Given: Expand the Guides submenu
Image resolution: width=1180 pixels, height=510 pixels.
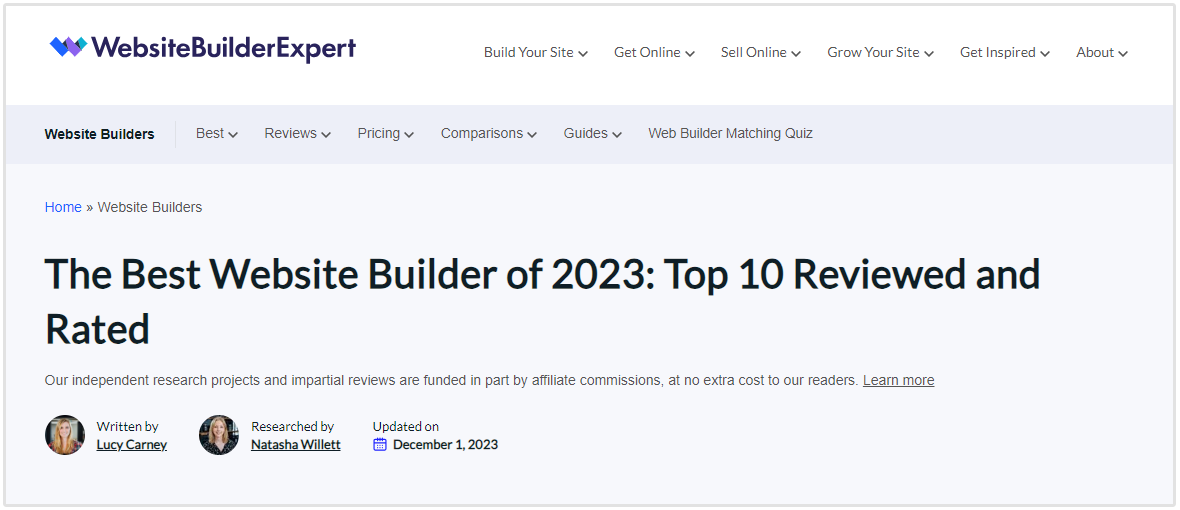Looking at the screenshot, I should click(x=592, y=133).
